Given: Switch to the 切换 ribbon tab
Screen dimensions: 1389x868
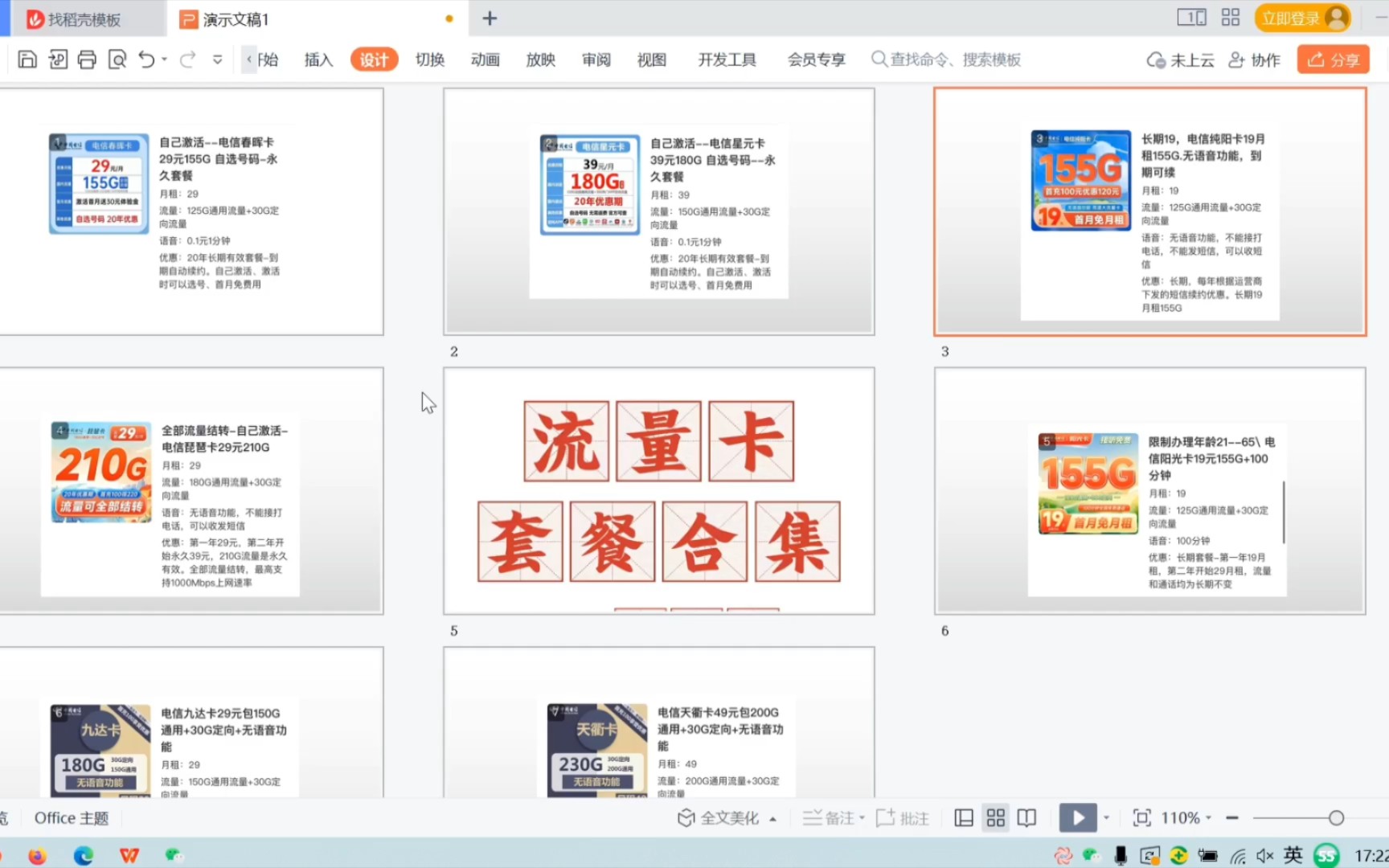Looking at the screenshot, I should 430,59.
